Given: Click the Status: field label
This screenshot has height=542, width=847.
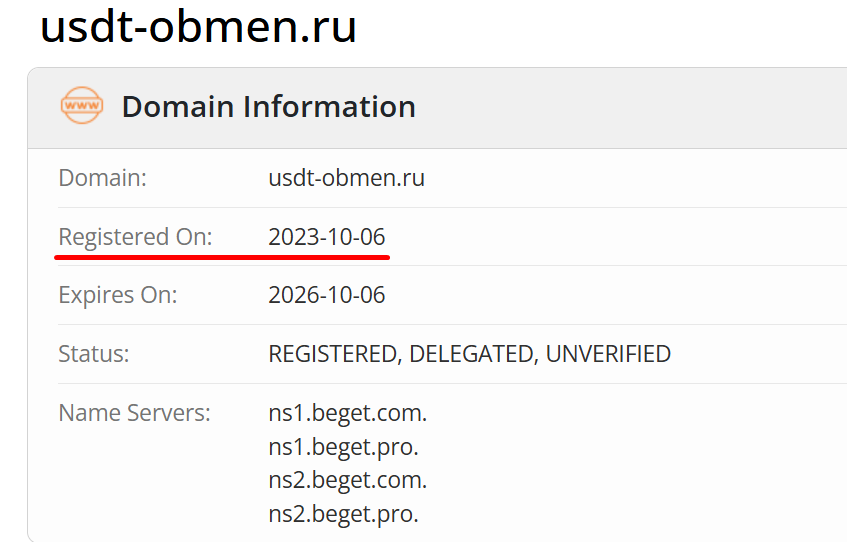Looking at the screenshot, I should tap(94, 354).
